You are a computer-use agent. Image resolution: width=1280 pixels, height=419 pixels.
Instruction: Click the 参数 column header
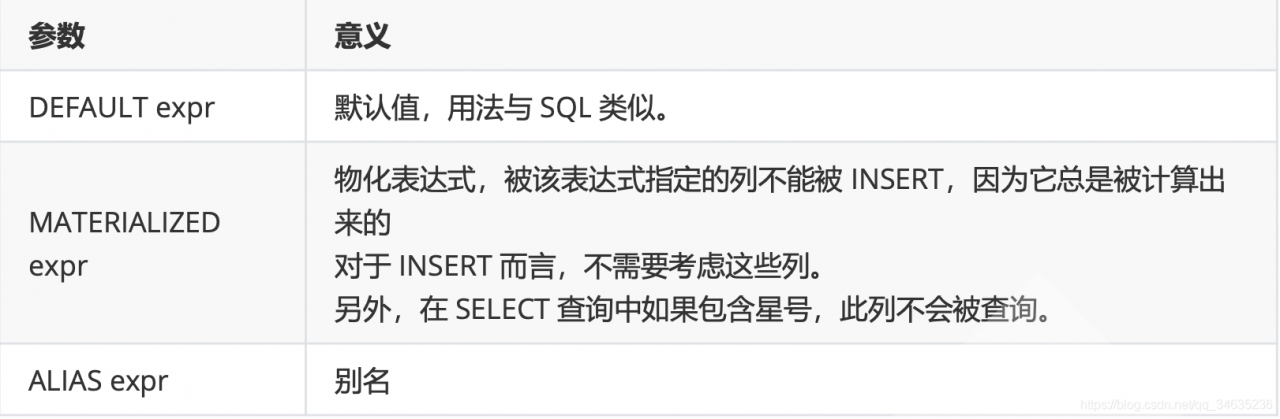coord(57,36)
